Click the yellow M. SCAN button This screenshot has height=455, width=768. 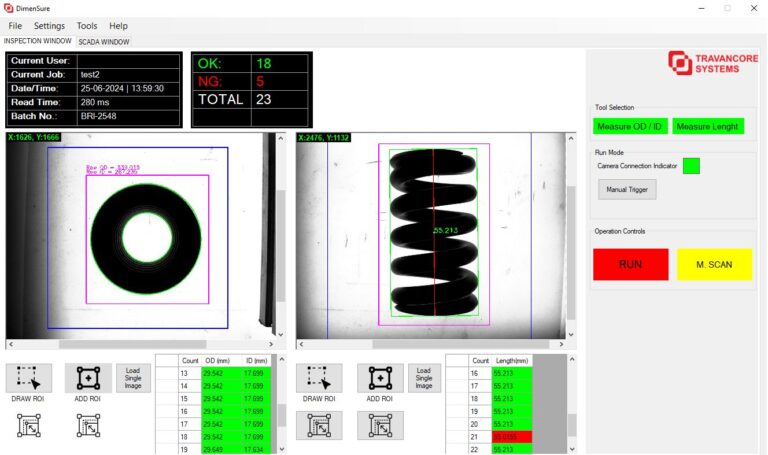[714, 264]
